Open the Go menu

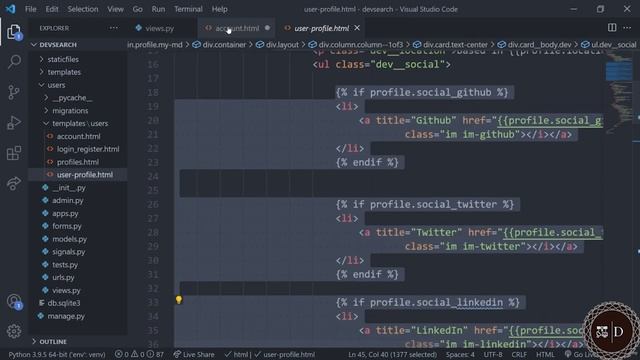pyautogui.click(x=138, y=9)
